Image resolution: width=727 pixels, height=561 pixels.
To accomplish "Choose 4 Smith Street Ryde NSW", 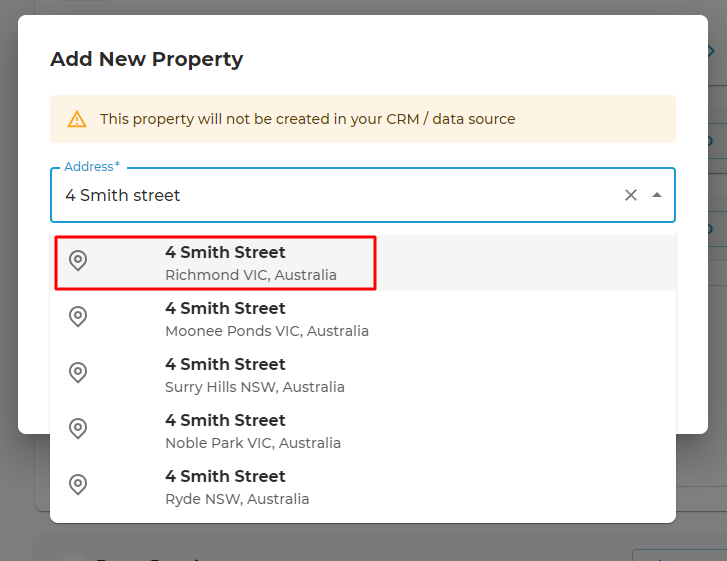I will [363, 487].
